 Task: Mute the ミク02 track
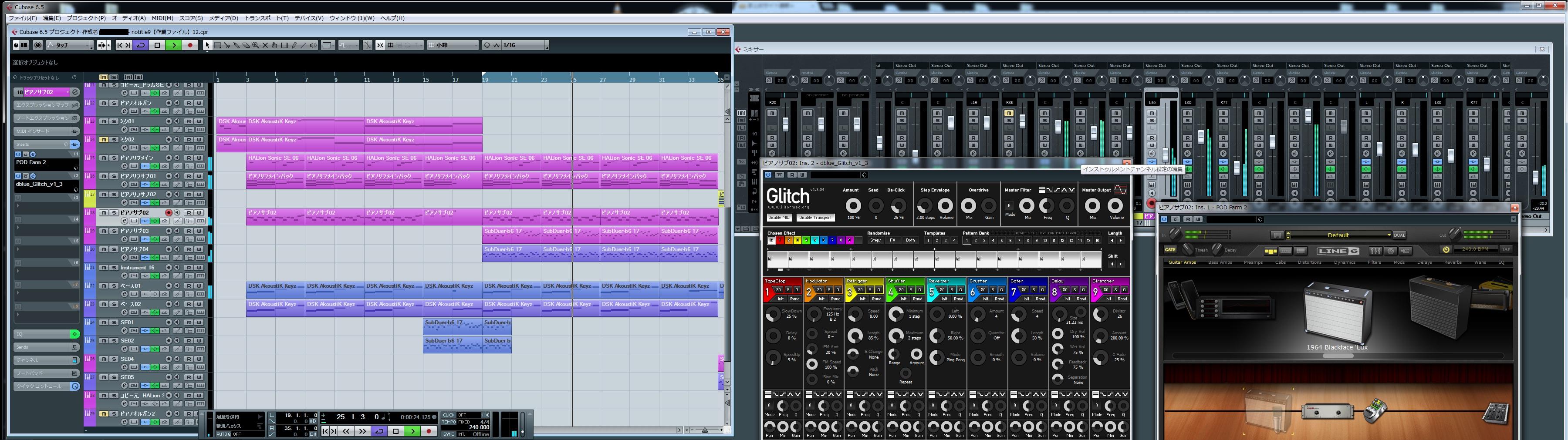[104, 139]
